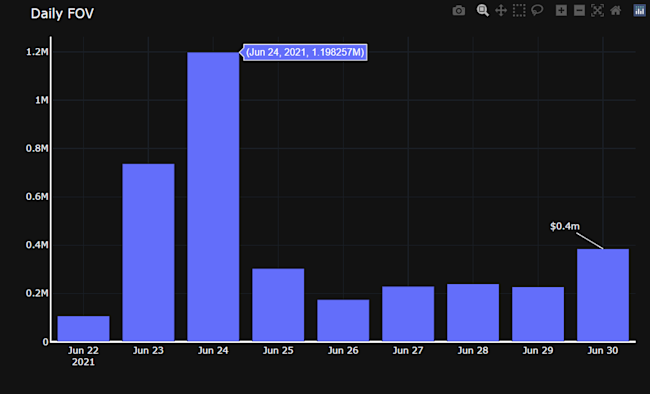The image size is (650, 394).
Task: Click the "Jun 30" x-axis label
Action: [x=603, y=350]
